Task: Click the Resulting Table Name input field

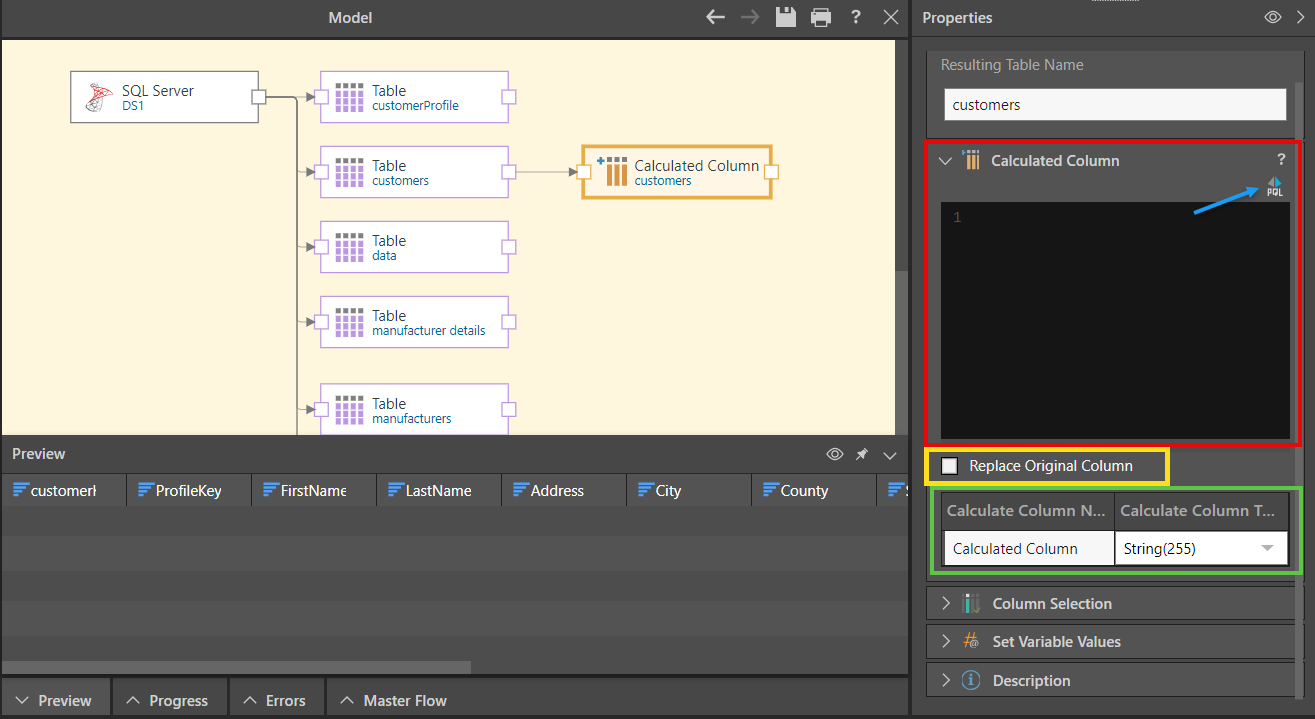Action: 1115,105
